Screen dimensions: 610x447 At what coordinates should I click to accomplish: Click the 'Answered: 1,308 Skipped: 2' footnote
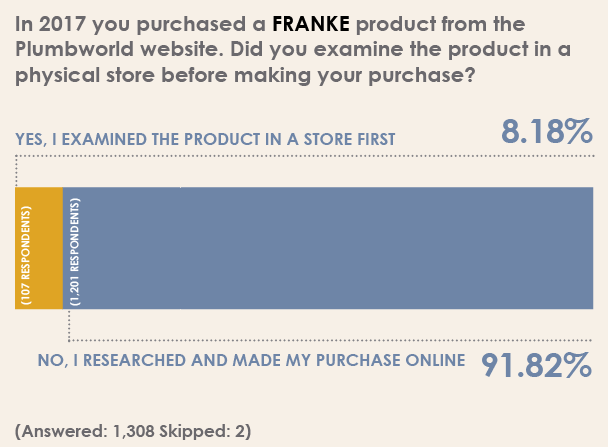pos(133,431)
